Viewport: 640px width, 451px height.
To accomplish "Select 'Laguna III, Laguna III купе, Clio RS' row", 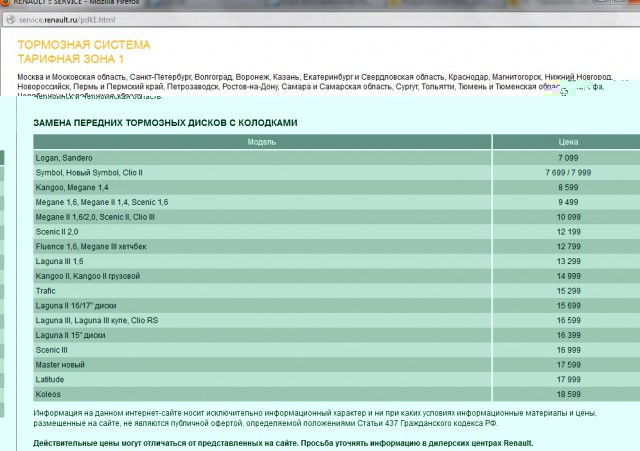I will pyautogui.click(x=337, y=320).
